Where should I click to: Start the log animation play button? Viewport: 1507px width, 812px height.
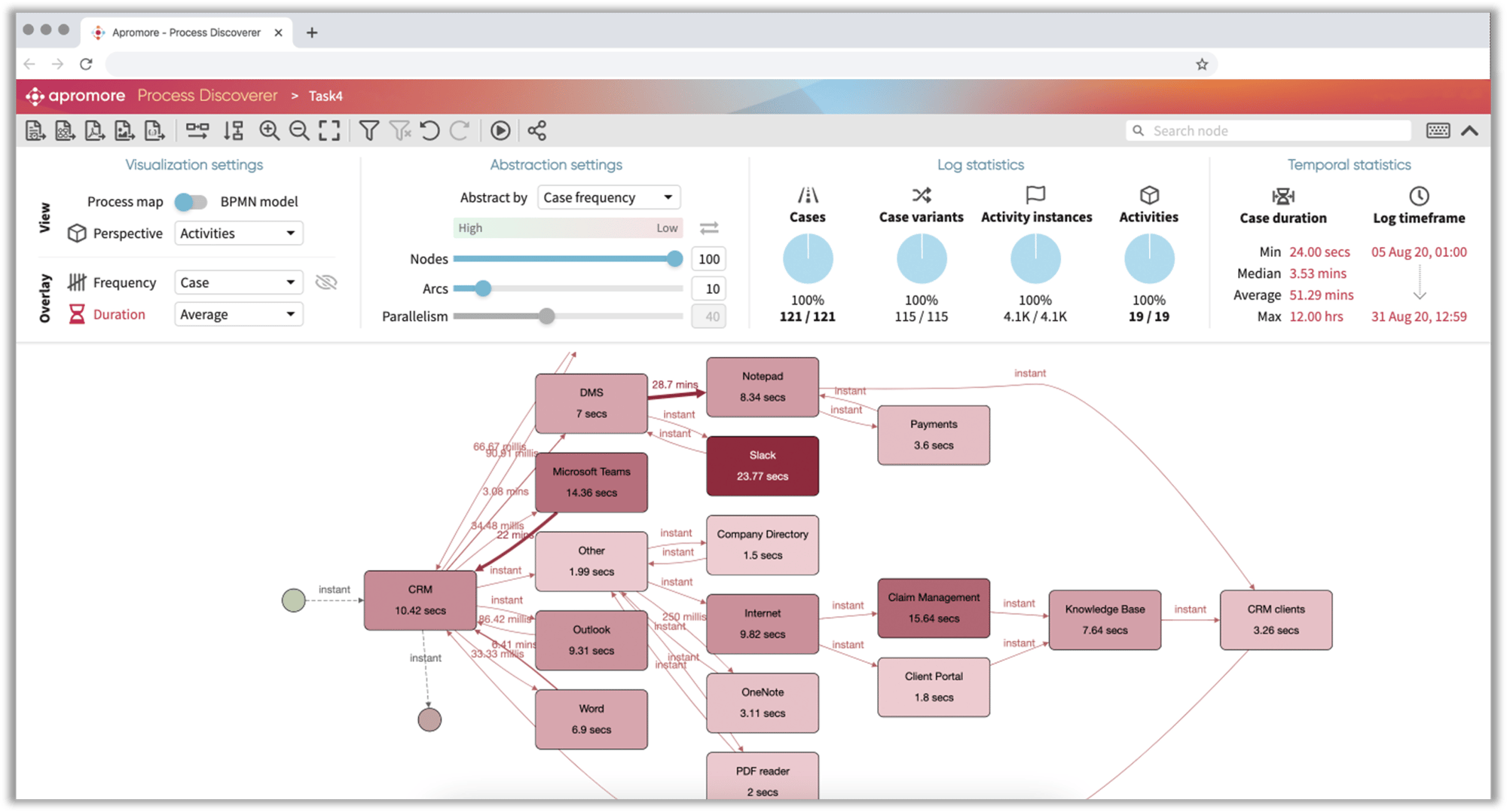click(x=500, y=131)
